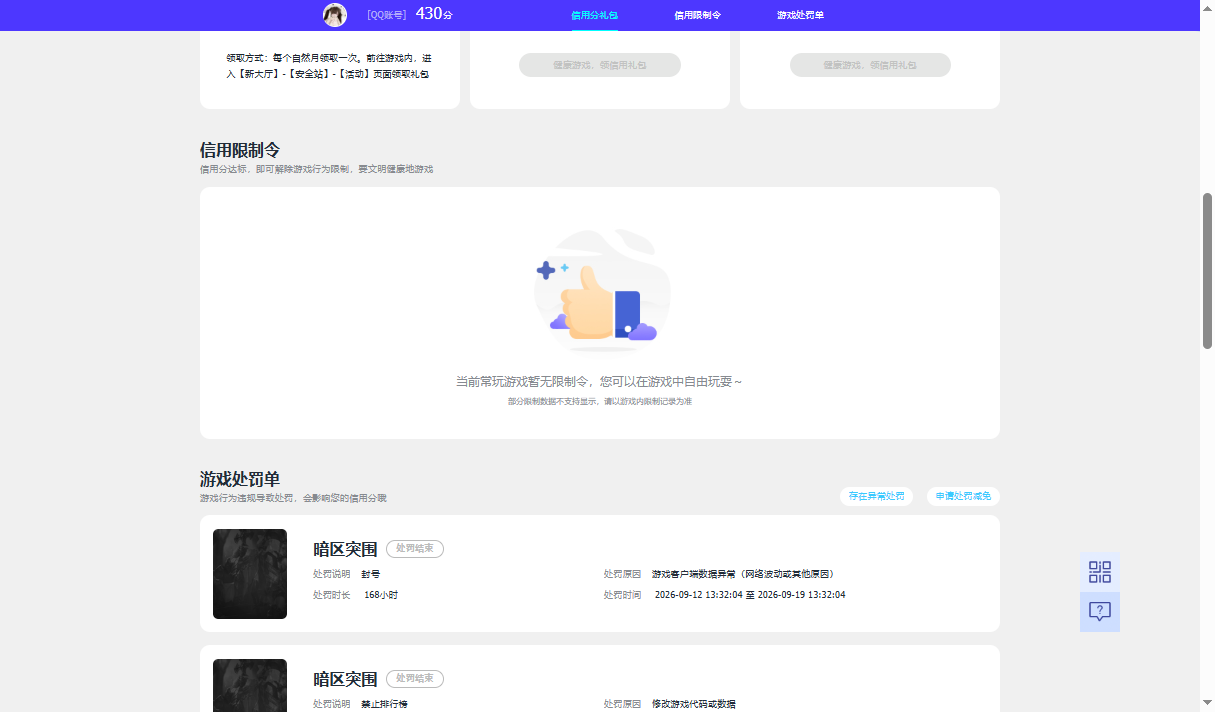Click the 2026-09-12 13:32:04 penalty time range
This screenshot has width=1215, height=712.
coord(750,595)
